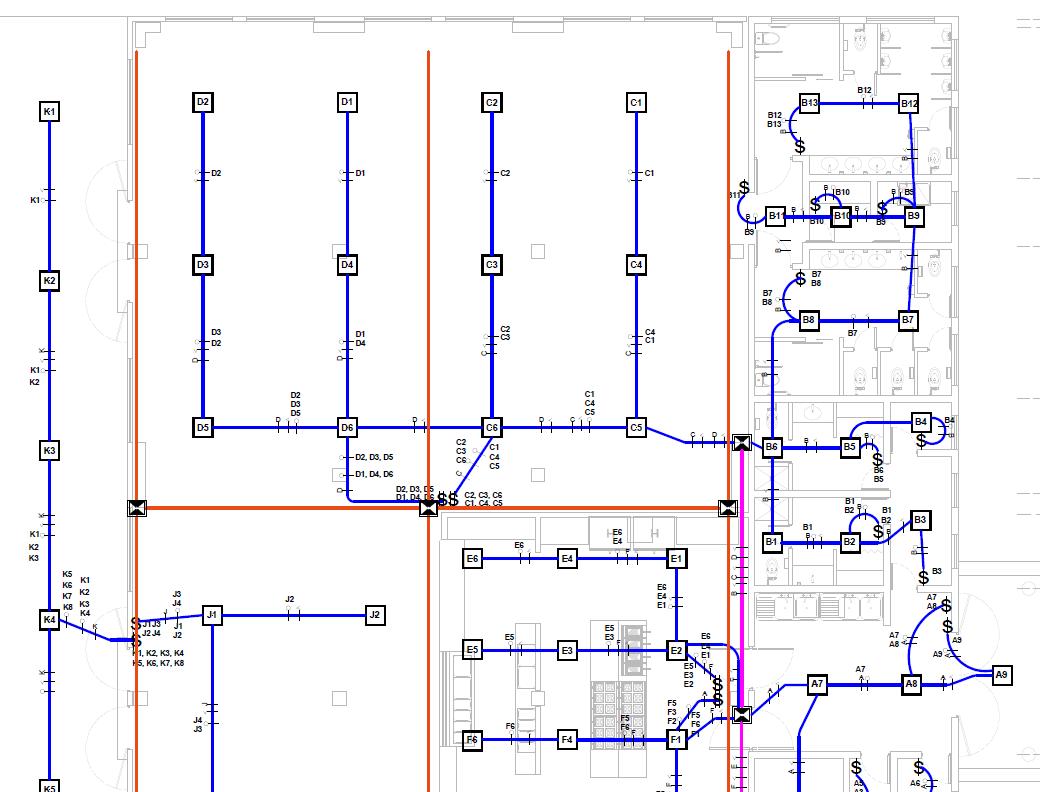Select the B13 fixture box
This screenshot has width=1040, height=792.
pos(809,103)
